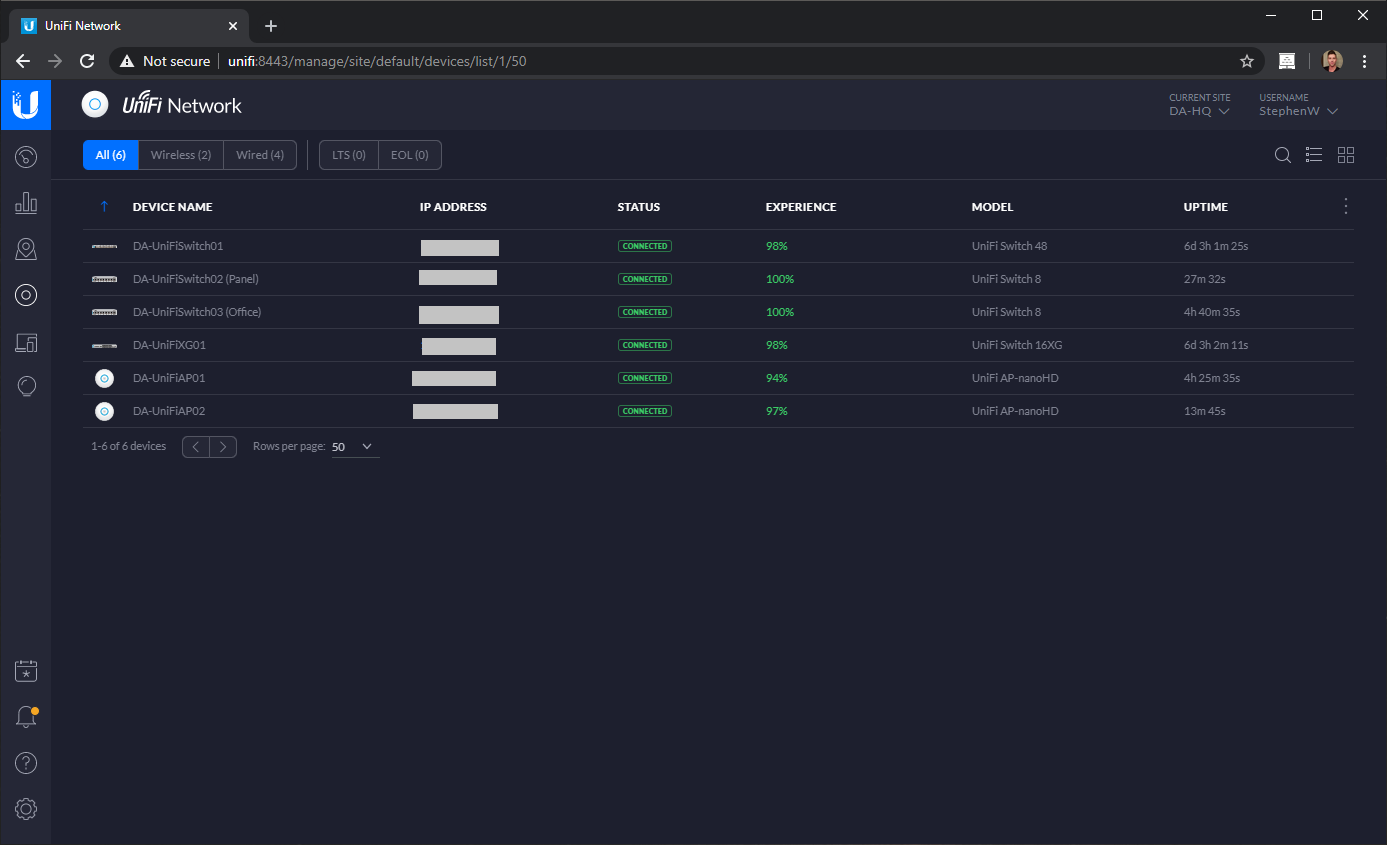Viewport: 1387px width, 845px height.
Task: Bookmark this page with the star icon
Action: tap(1247, 61)
